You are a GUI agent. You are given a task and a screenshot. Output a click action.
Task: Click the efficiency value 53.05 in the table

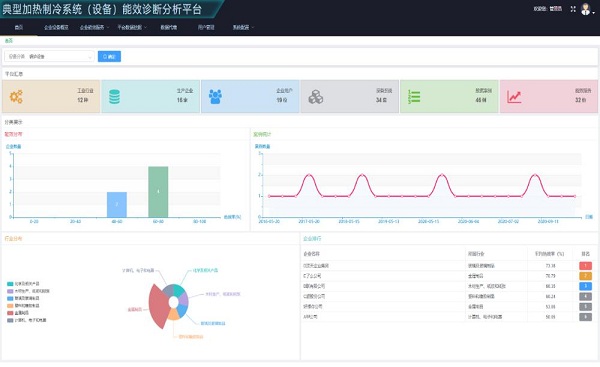550,307
